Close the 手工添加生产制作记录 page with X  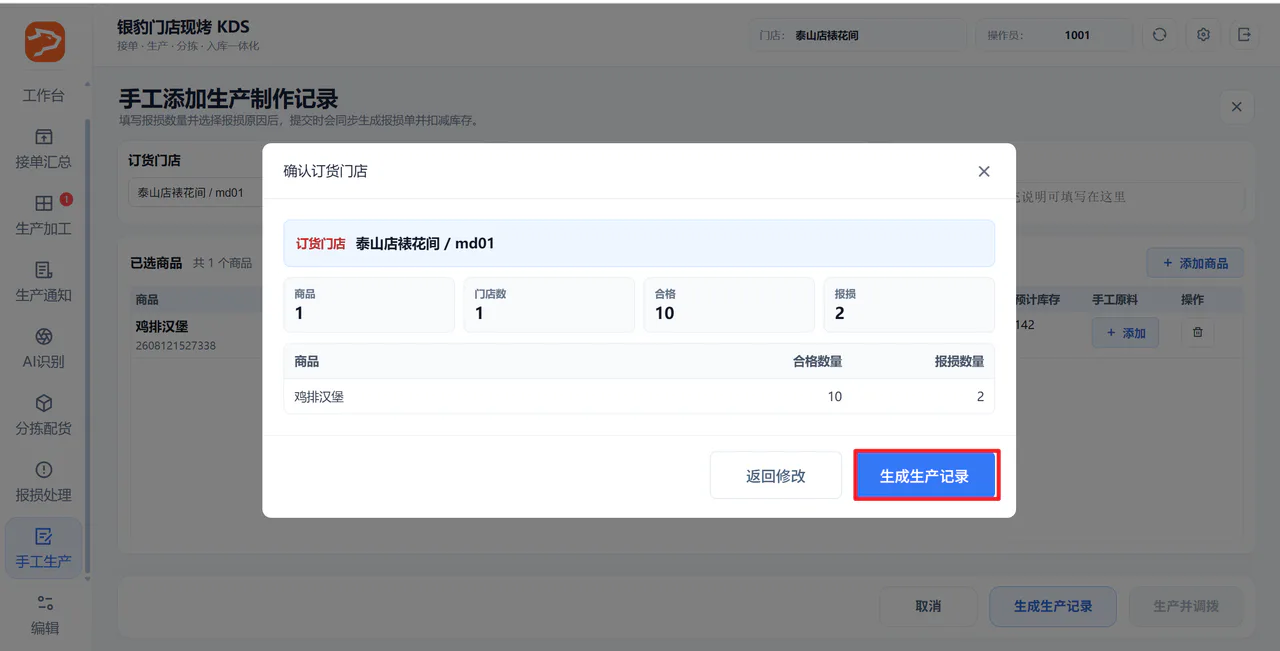click(1237, 107)
